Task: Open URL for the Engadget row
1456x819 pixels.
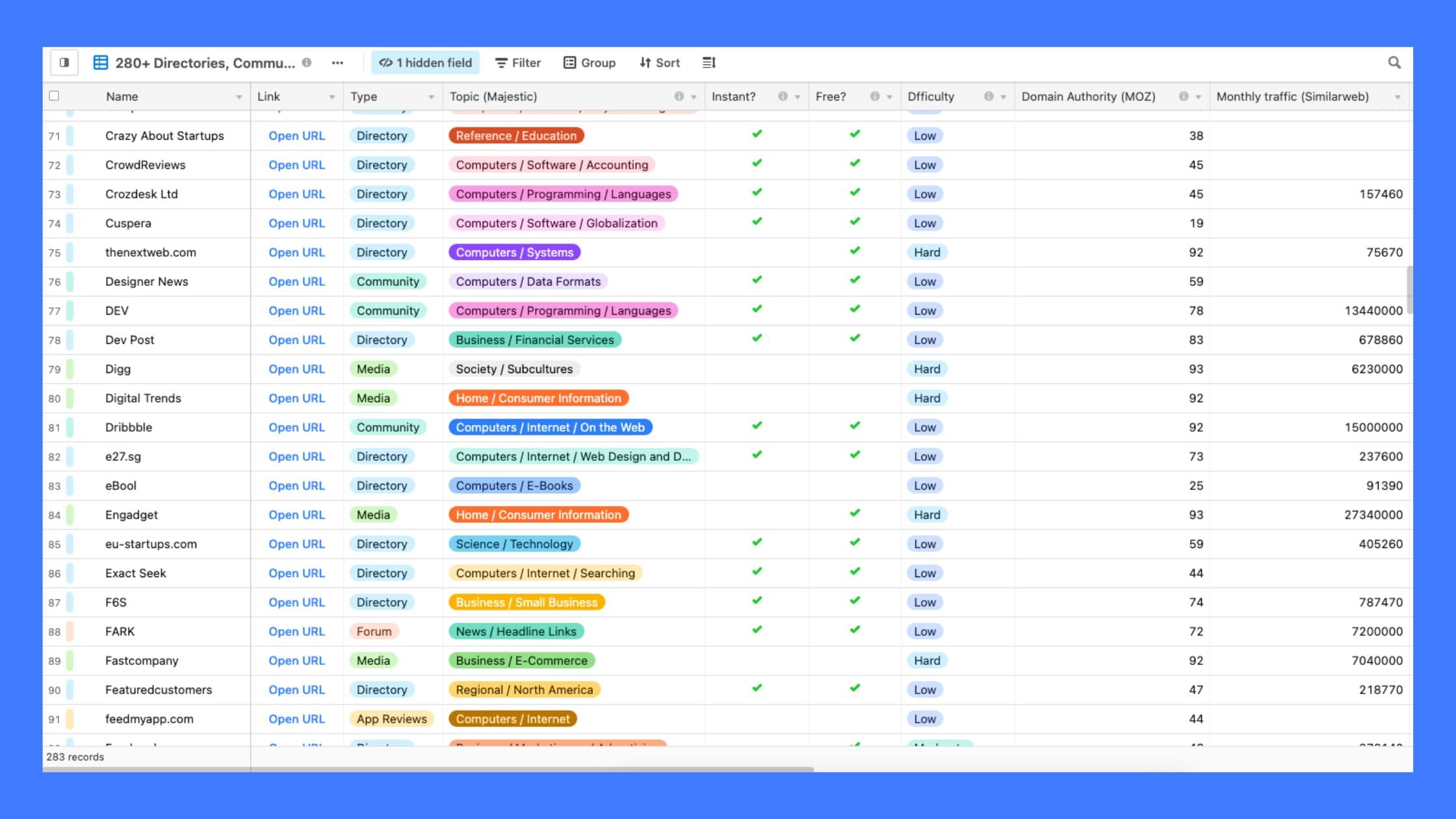Action: pos(296,514)
